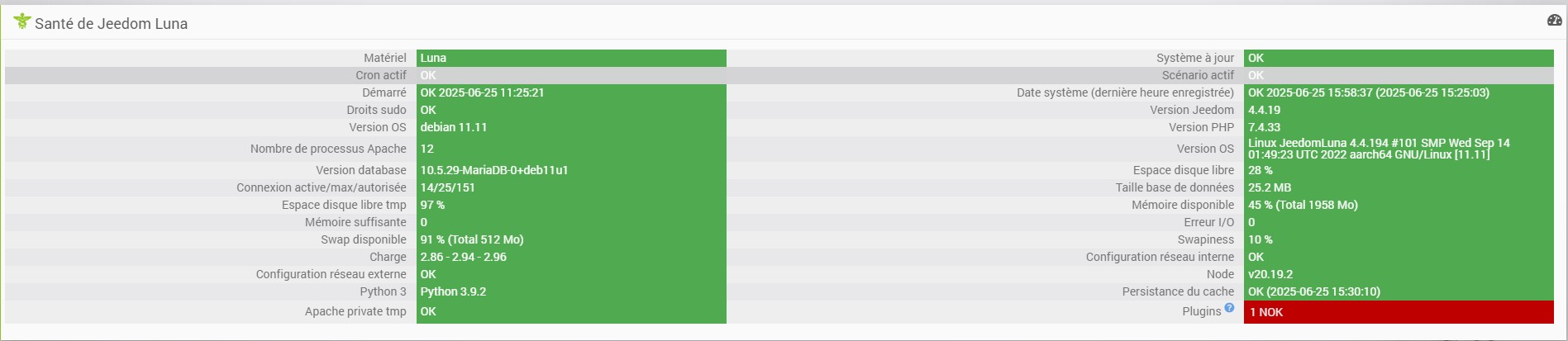Select the Node v20.19.2 value cell
This screenshot has width=1568, height=341.
(1399, 274)
